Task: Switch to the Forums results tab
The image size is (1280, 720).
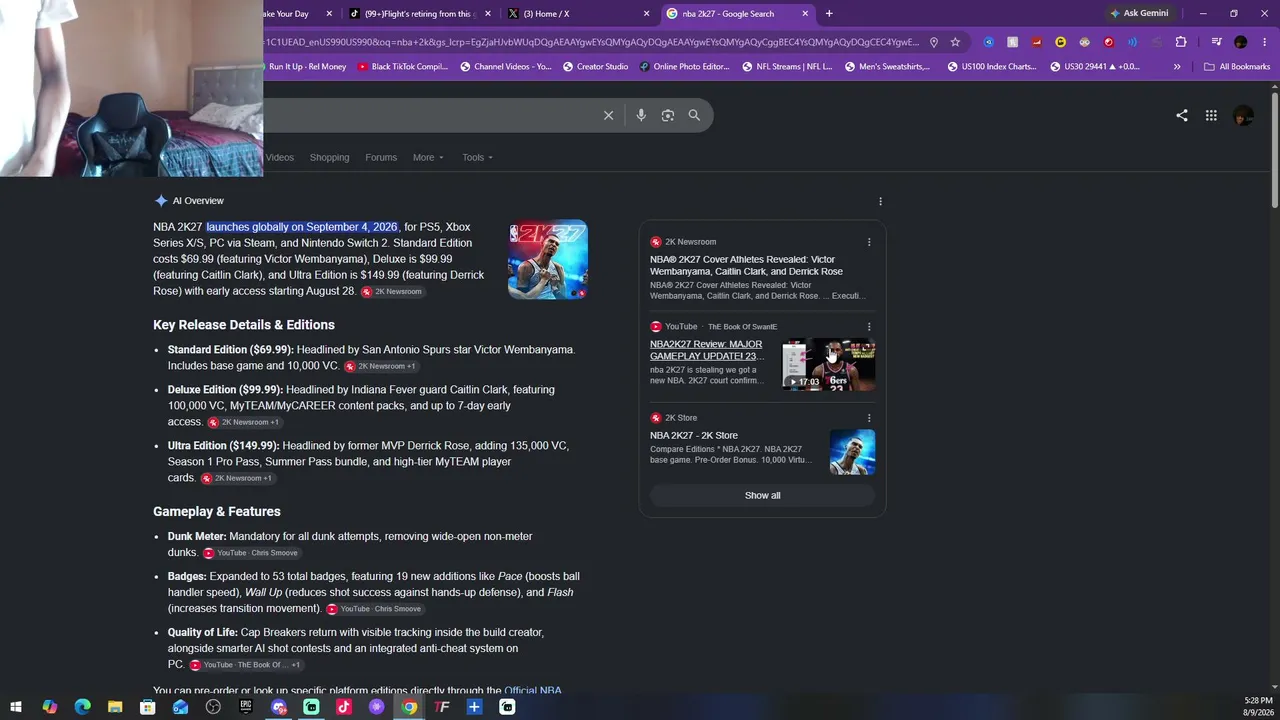Action: click(x=381, y=157)
